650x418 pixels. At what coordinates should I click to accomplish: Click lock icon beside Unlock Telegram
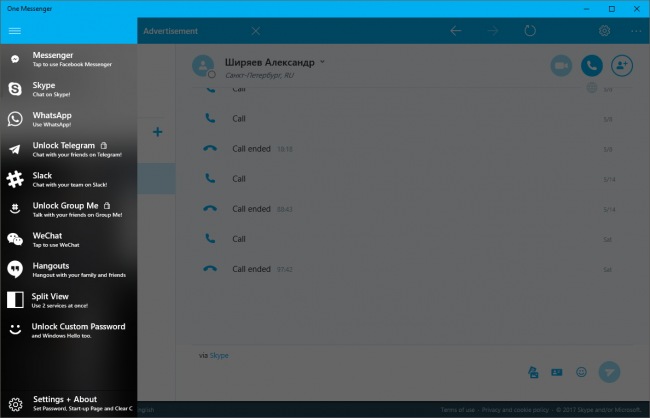click(104, 145)
